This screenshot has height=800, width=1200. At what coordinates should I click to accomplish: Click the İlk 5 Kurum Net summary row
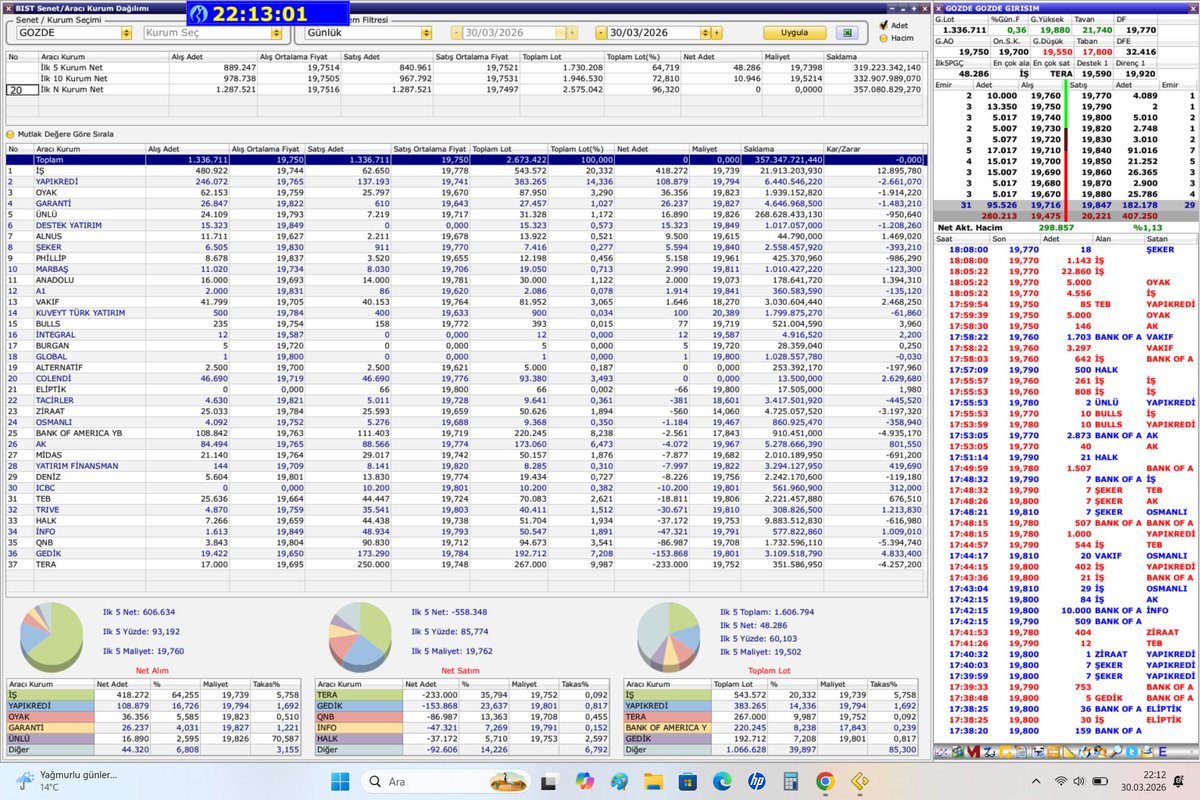click(x=466, y=68)
